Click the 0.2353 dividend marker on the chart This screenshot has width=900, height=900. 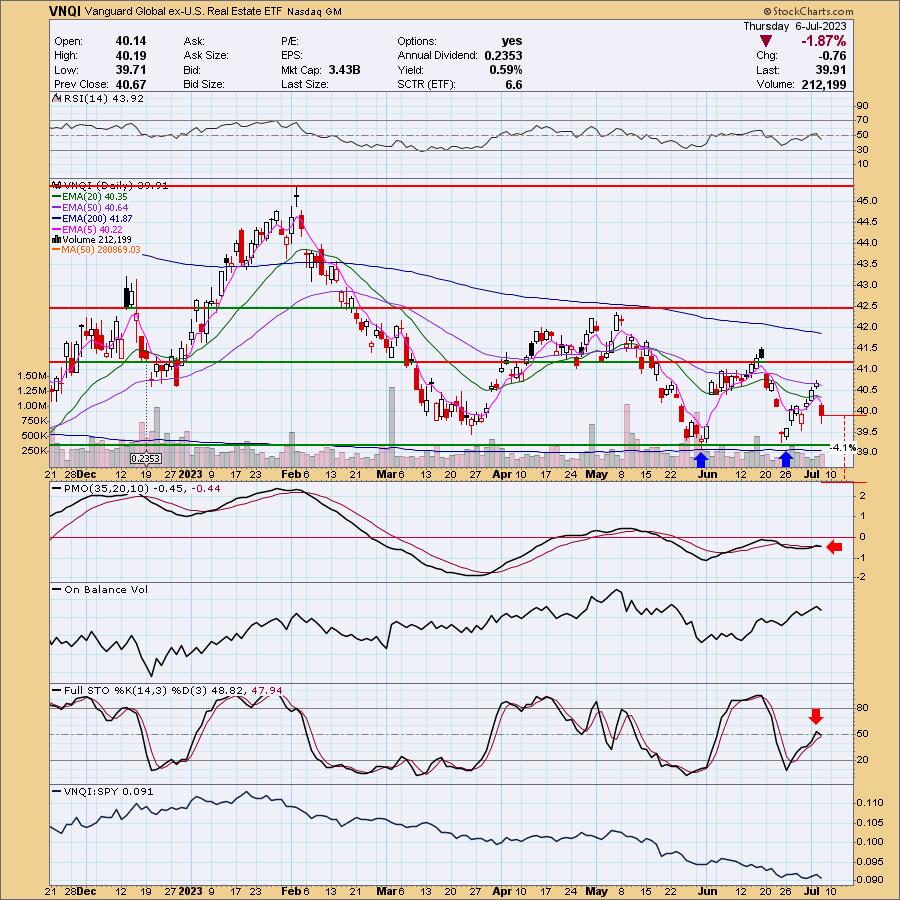pos(146,459)
